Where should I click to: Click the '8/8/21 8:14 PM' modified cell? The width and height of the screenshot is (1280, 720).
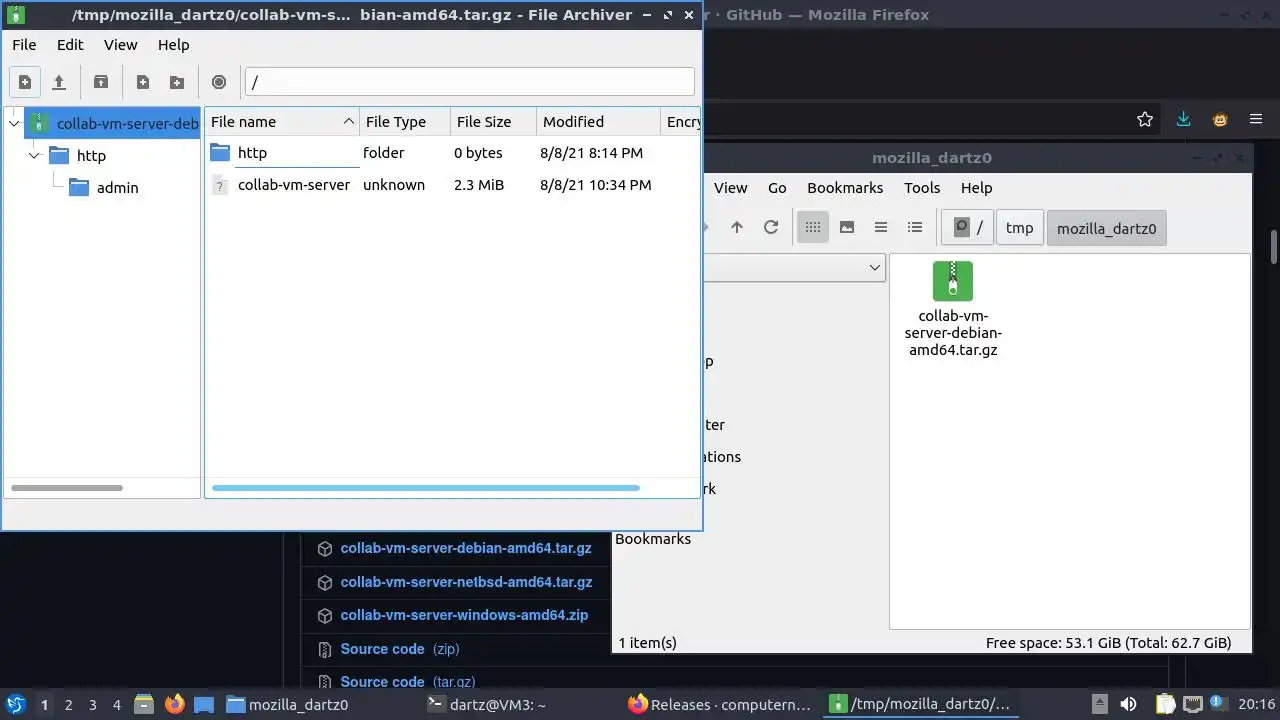click(591, 153)
